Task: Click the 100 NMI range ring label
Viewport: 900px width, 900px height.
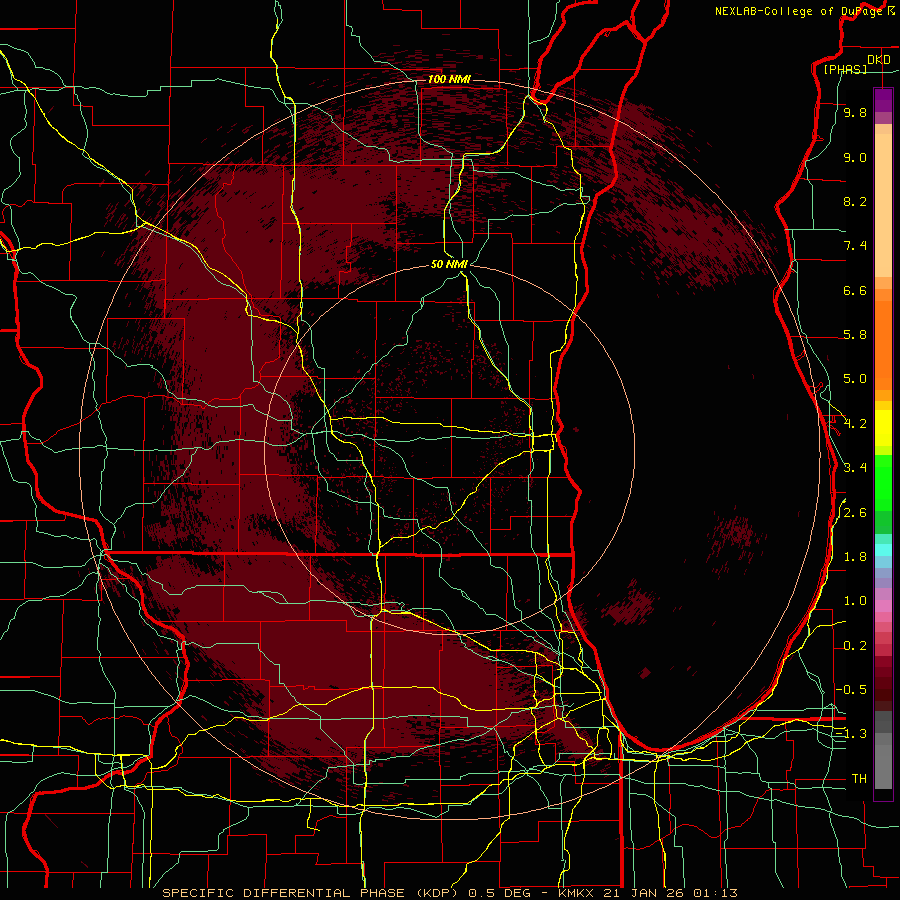Action: tap(449, 79)
